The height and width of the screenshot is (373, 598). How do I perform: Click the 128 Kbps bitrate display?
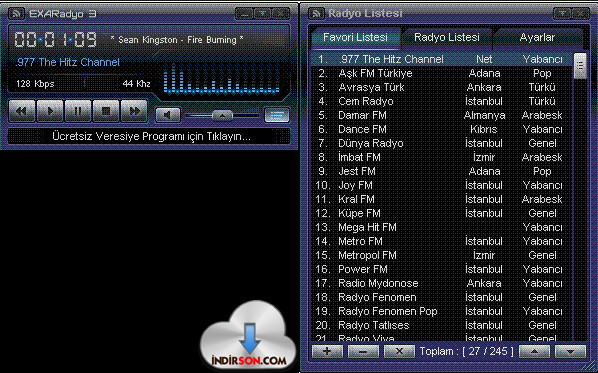(x=35, y=84)
